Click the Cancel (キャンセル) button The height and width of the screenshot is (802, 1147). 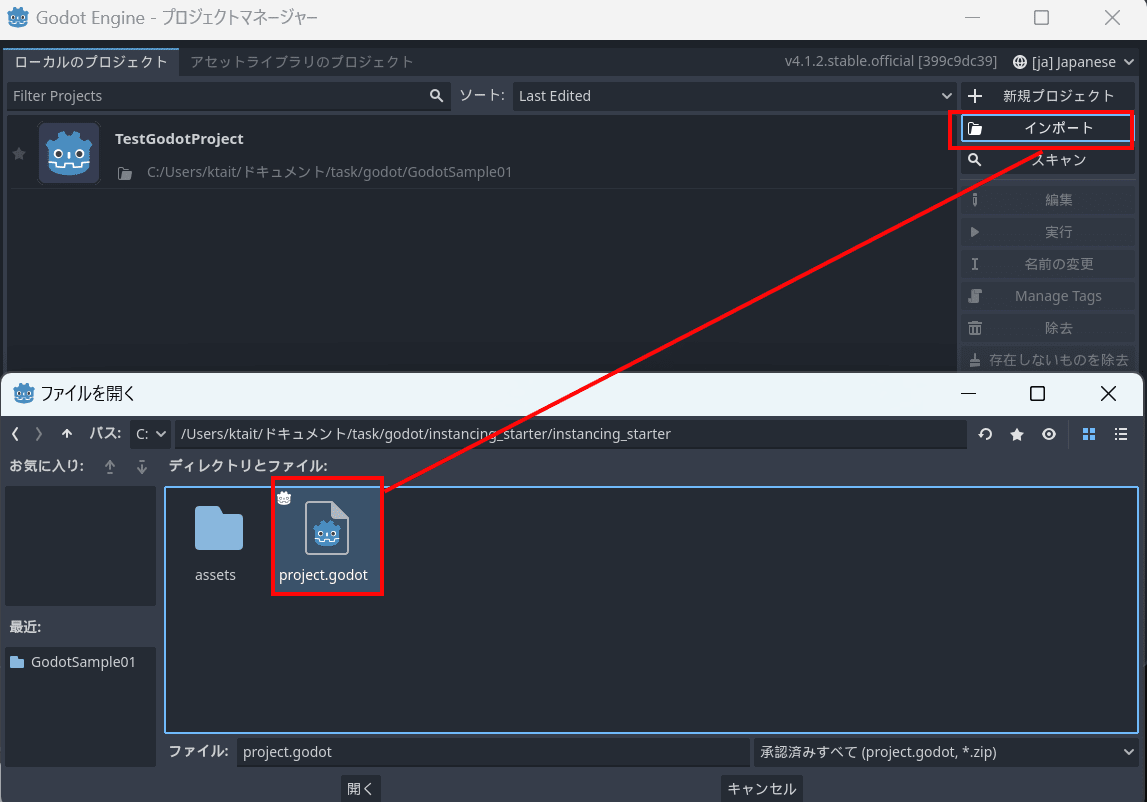point(761,789)
